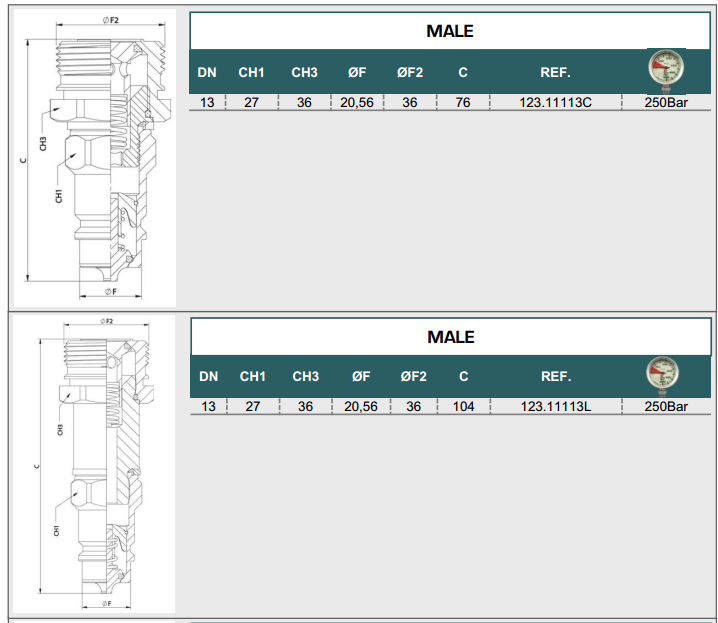Viewport: 718px width, 623px height.
Task: Click the pressure gauge icon above 123.11113L's 250Bar
Action: (666, 374)
